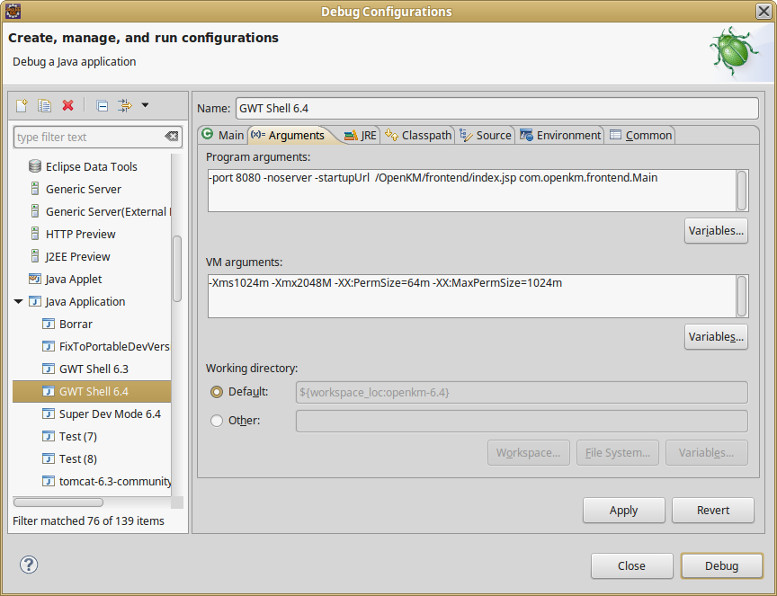
Task: Switch to the Common tab
Action: (x=641, y=135)
